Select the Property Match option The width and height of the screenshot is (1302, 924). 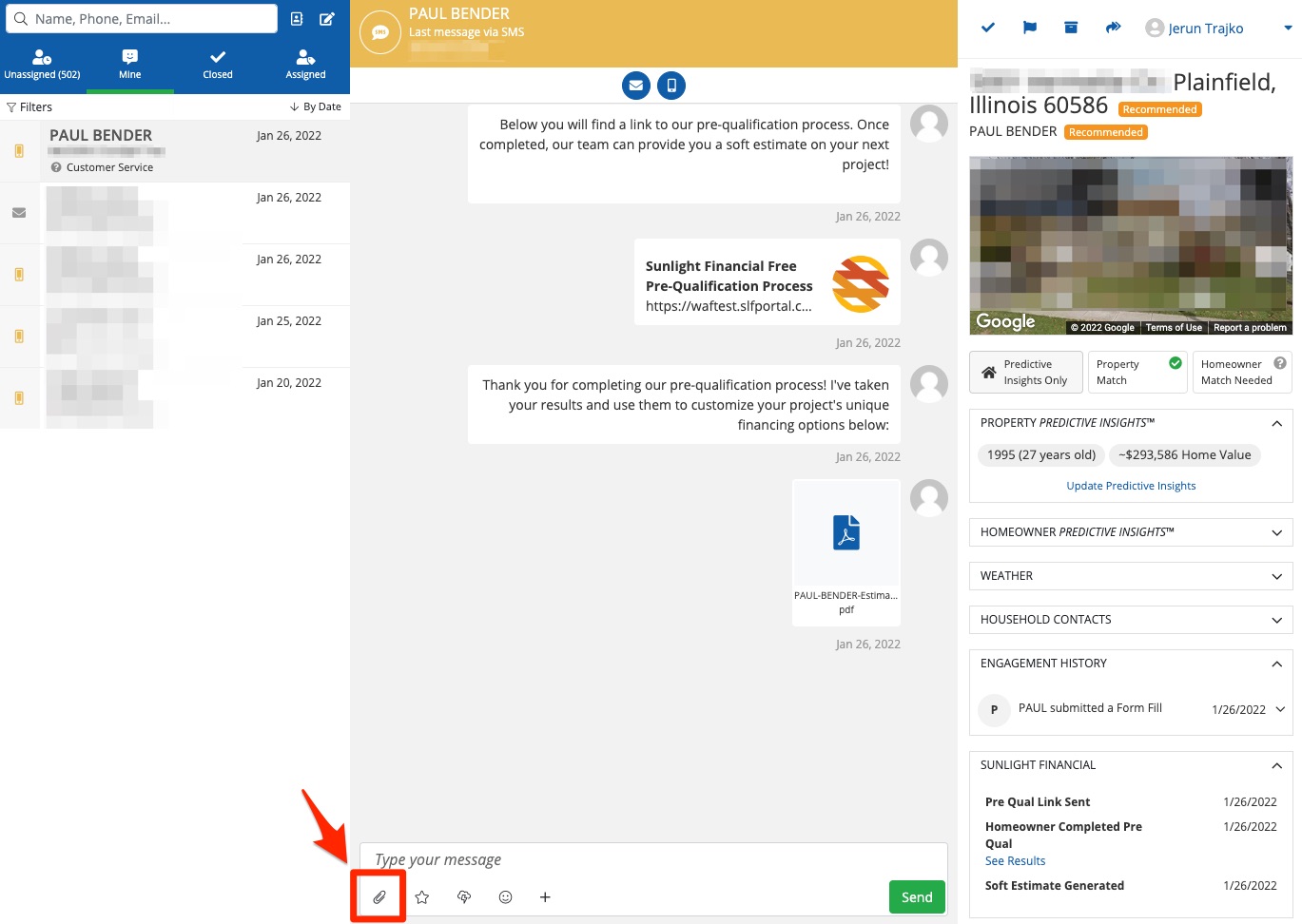[x=1137, y=372]
